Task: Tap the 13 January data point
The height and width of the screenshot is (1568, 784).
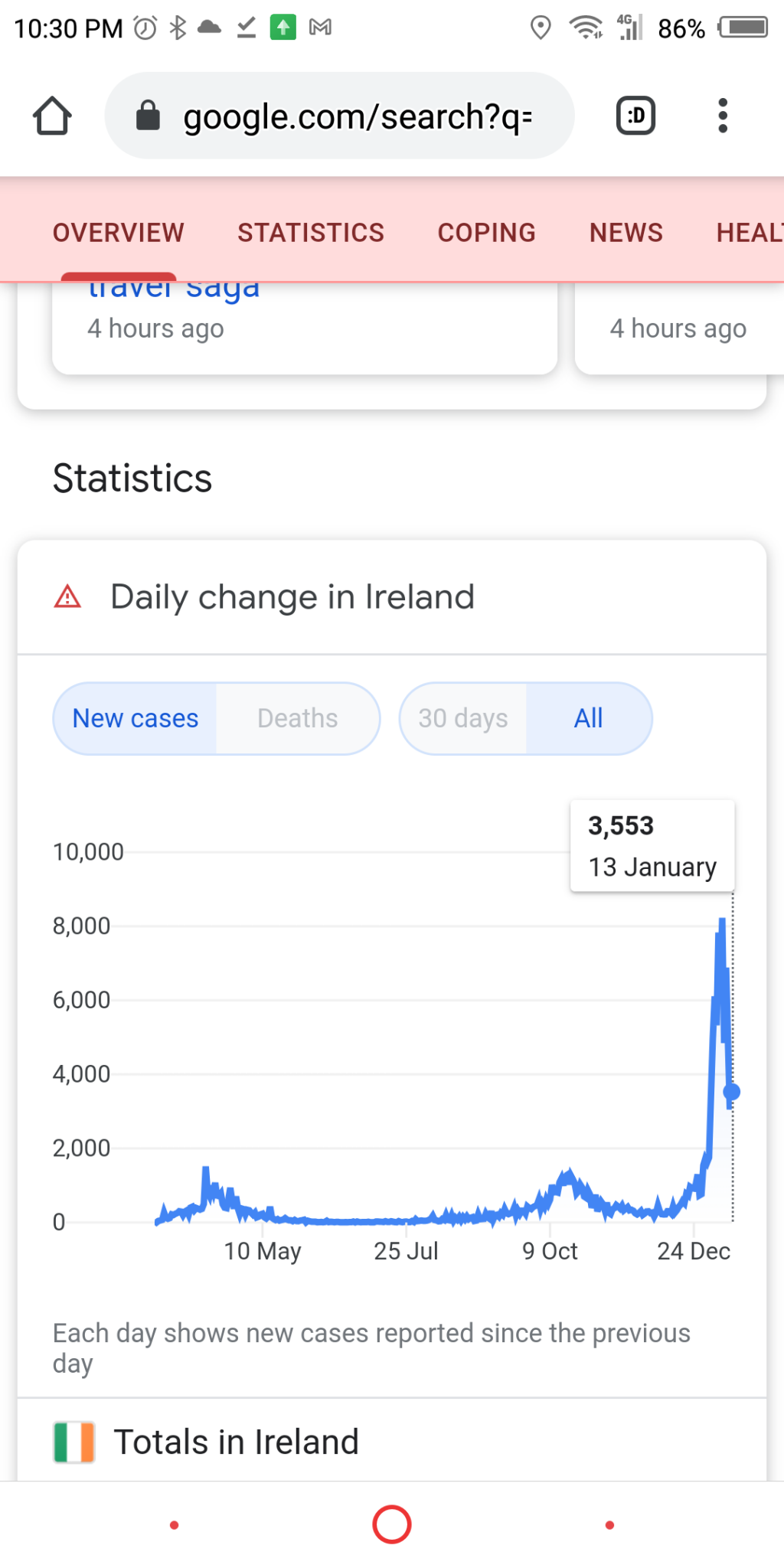Action: click(732, 1092)
